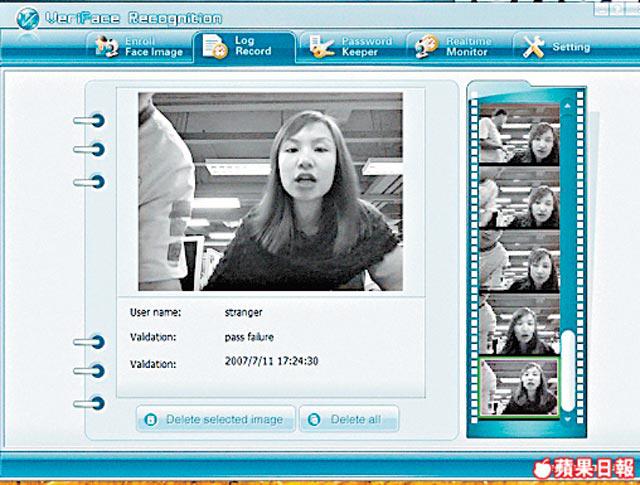
Task: Click the Log Record notebook icon
Action: coord(215,46)
